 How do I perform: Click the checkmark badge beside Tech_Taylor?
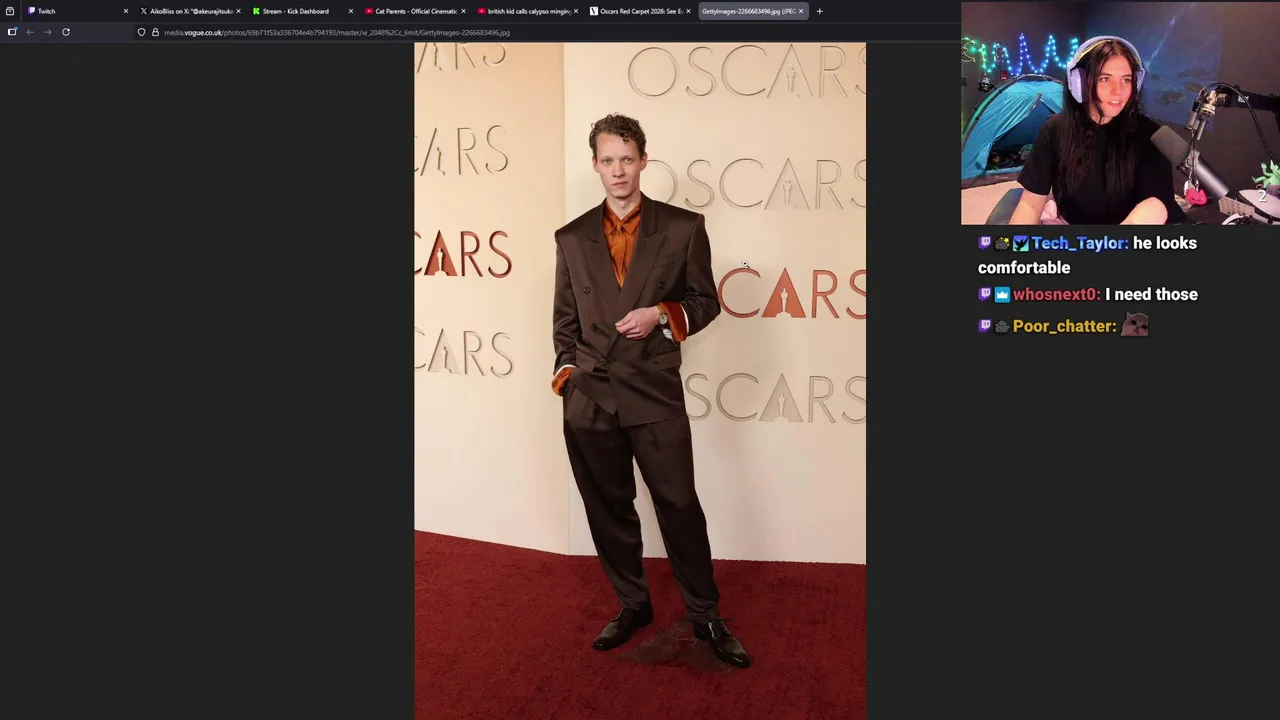pos(1020,243)
